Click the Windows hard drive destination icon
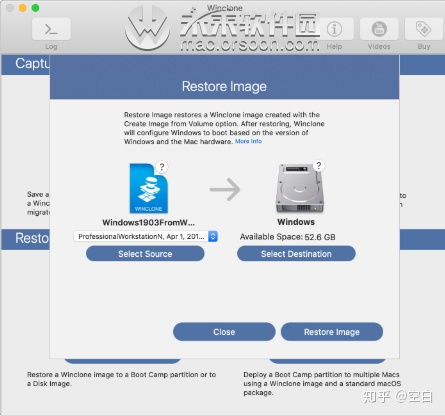This screenshot has width=445, height=416. [x=299, y=188]
